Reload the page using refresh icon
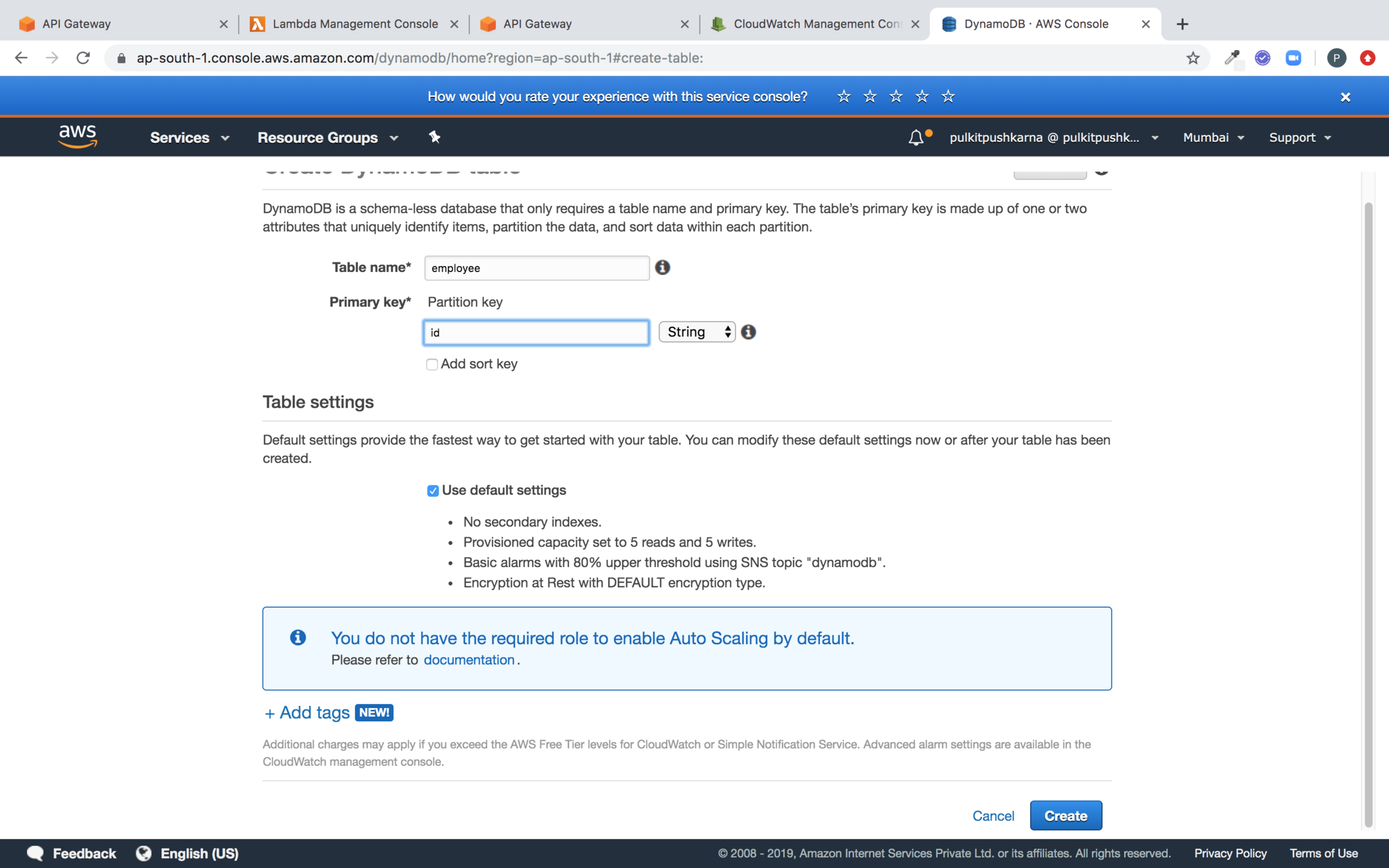 (83, 58)
